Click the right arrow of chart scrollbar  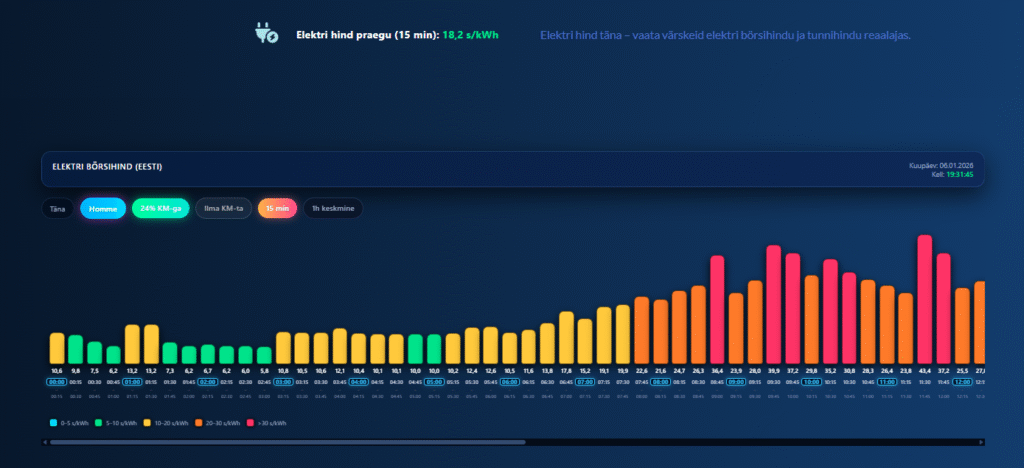[x=981, y=441]
